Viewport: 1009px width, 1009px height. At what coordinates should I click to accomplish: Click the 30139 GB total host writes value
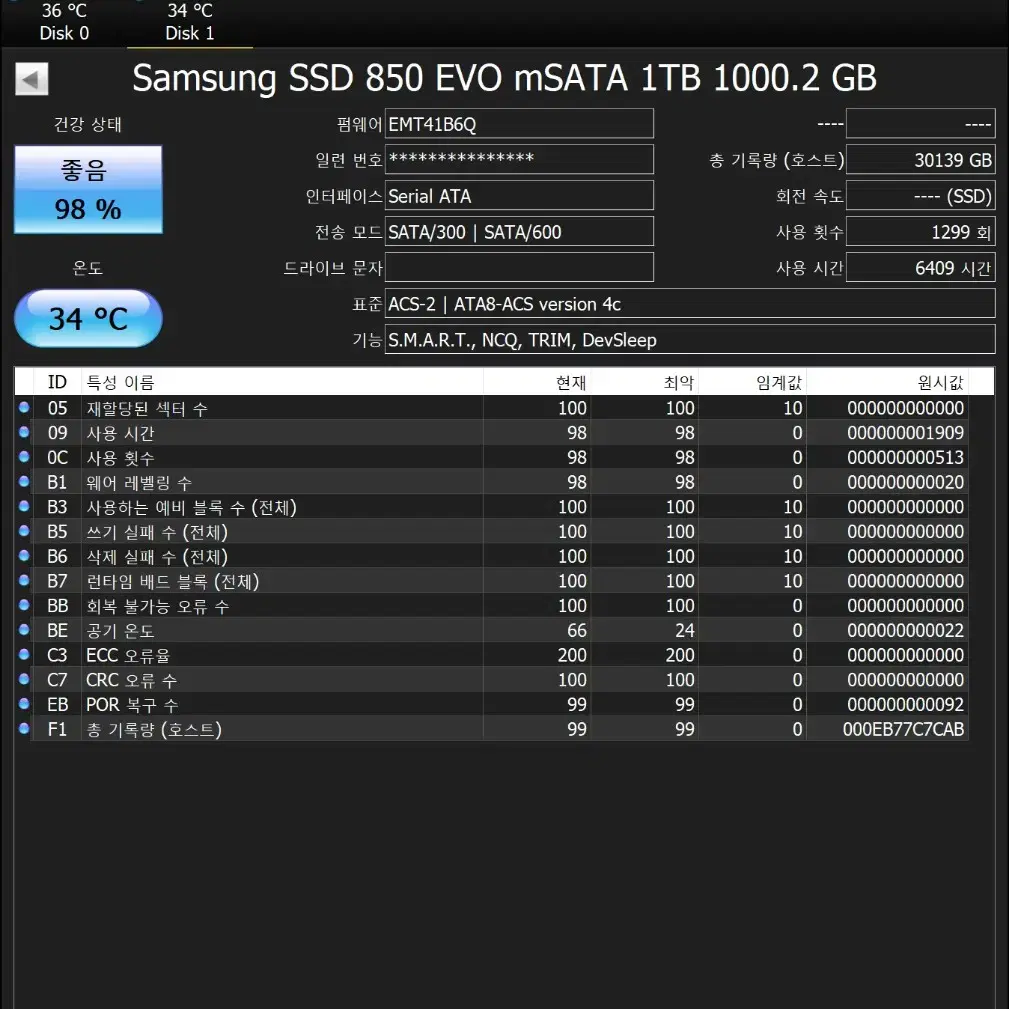point(920,160)
